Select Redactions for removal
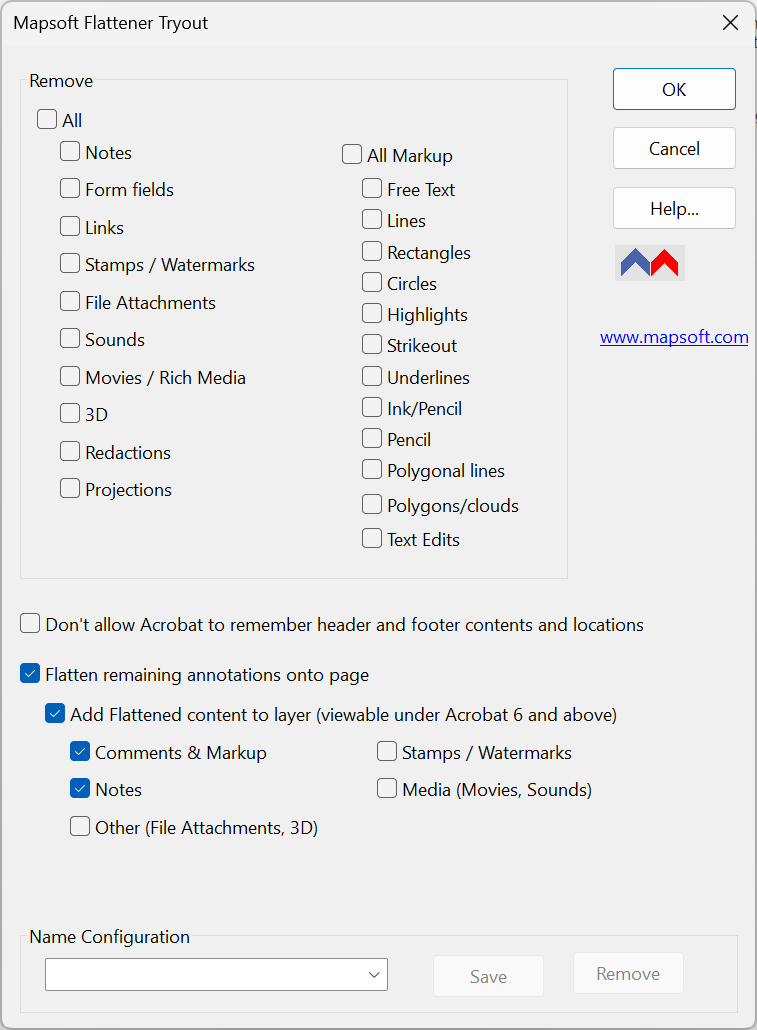This screenshot has width=757, height=1030. pos(69,451)
